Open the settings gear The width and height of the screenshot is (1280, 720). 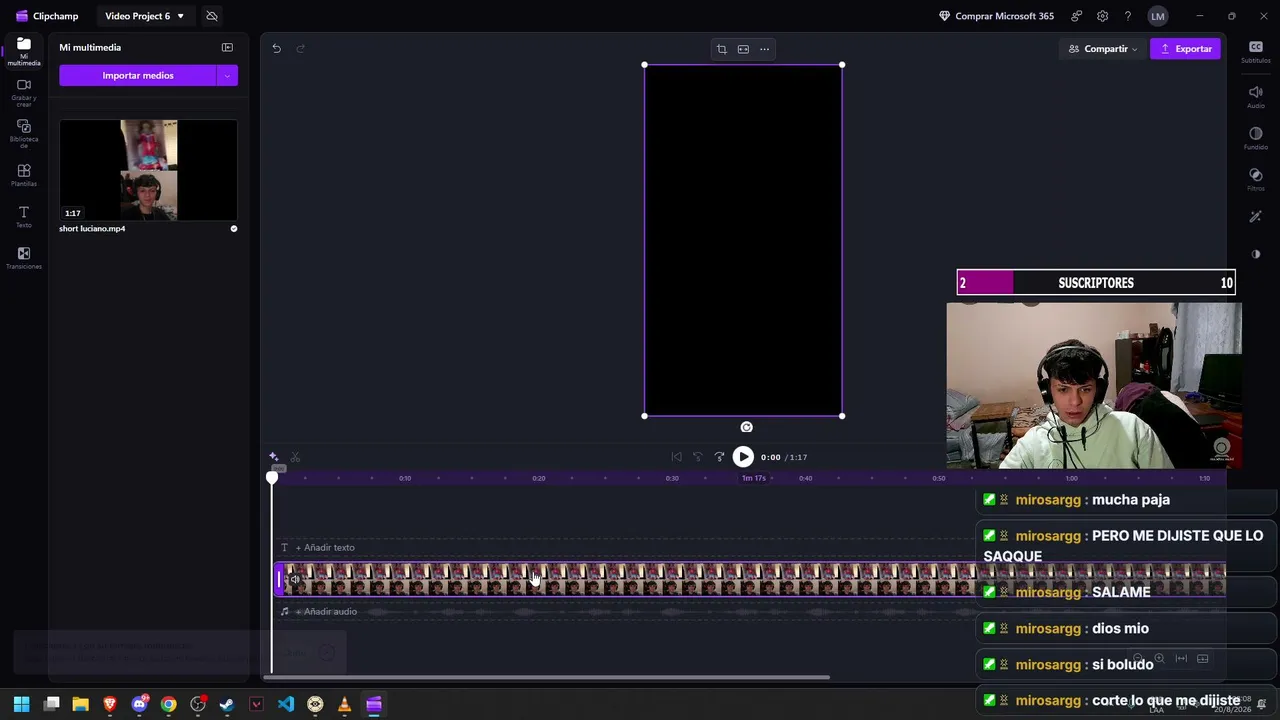pyautogui.click(x=1102, y=16)
